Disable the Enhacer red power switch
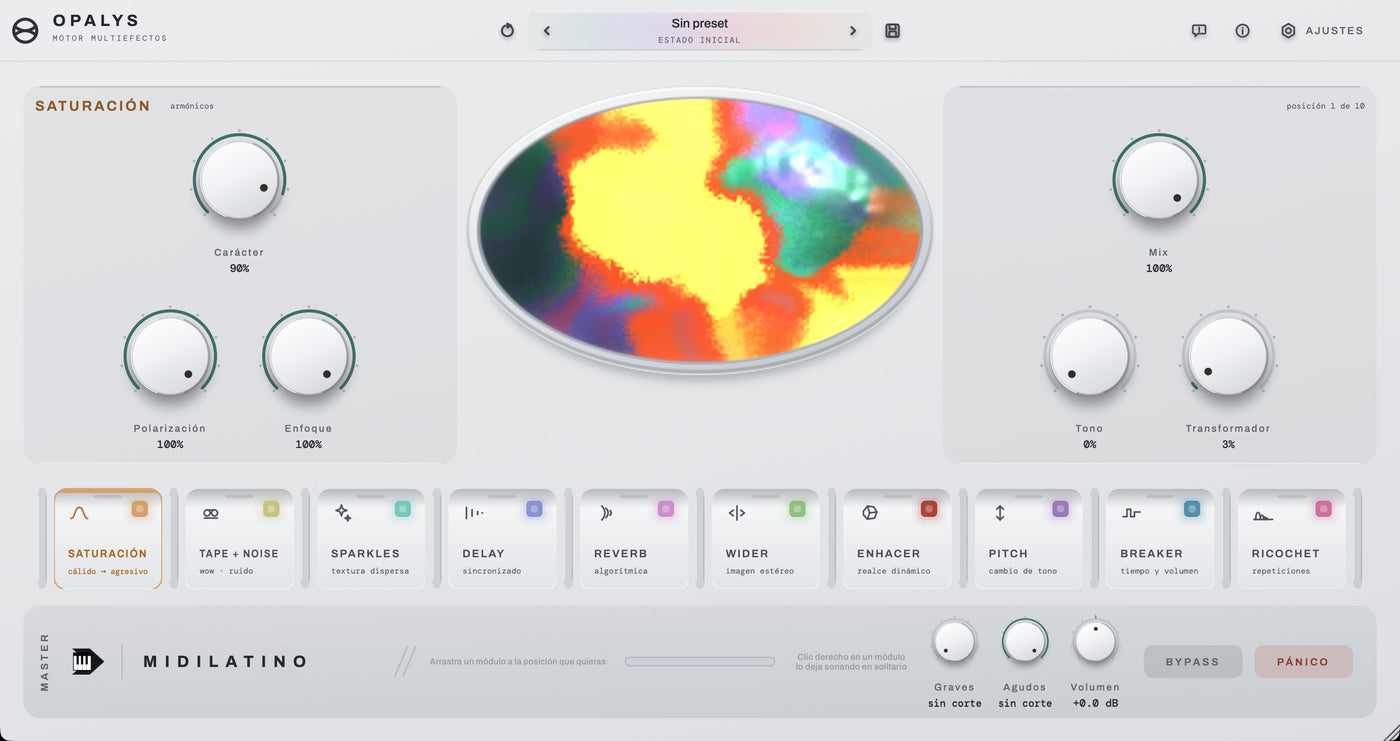The height and width of the screenshot is (741, 1400). (929, 509)
